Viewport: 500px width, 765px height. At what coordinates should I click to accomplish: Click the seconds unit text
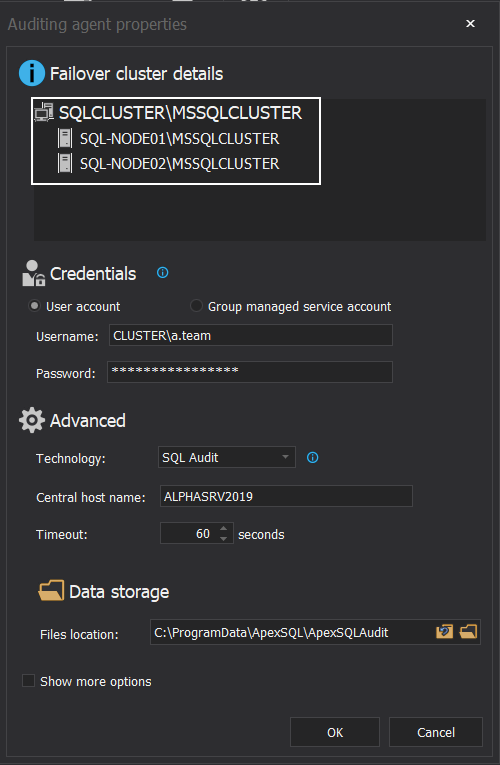click(261, 535)
